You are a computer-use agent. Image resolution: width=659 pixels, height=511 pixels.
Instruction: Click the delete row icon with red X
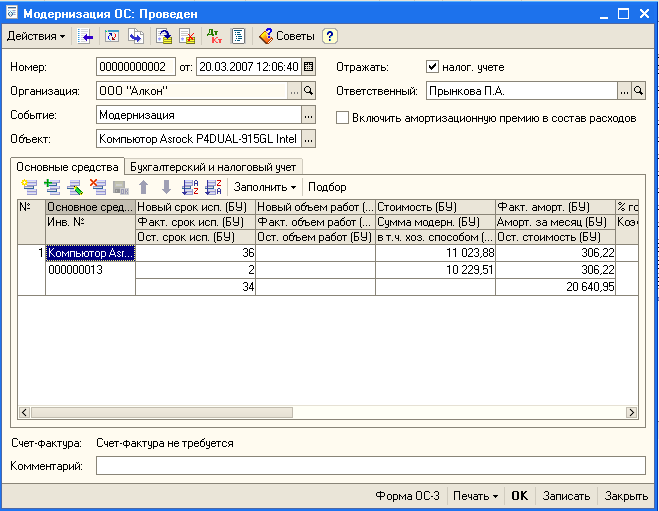click(x=98, y=187)
